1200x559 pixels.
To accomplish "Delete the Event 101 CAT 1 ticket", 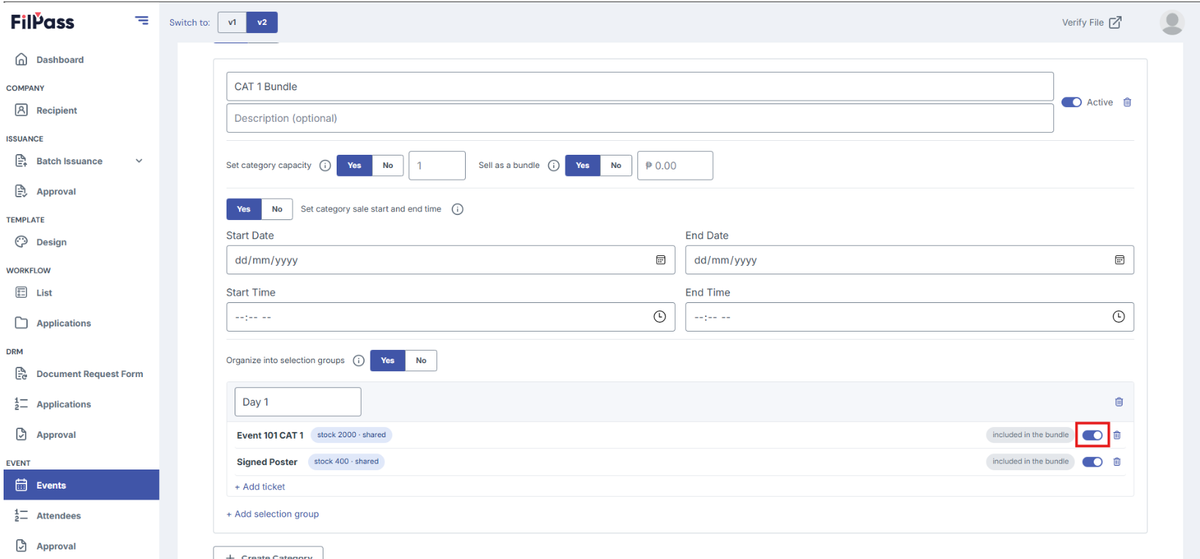I will click(x=1117, y=435).
